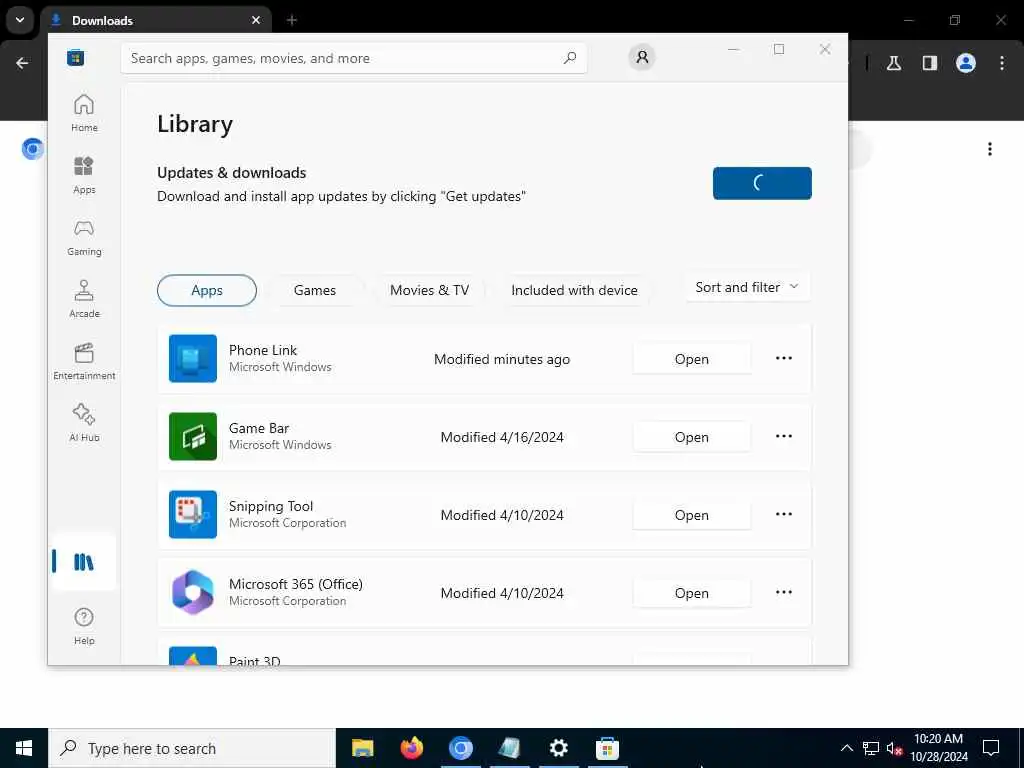
Task: Open Snipping Tool app
Action: click(x=692, y=515)
